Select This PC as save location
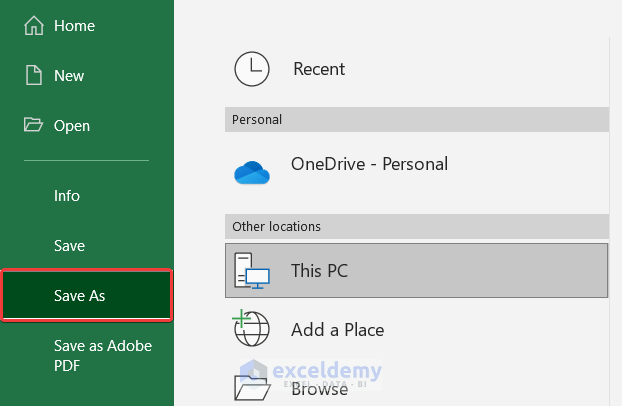Image resolution: width=622 pixels, height=406 pixels. 417,271
